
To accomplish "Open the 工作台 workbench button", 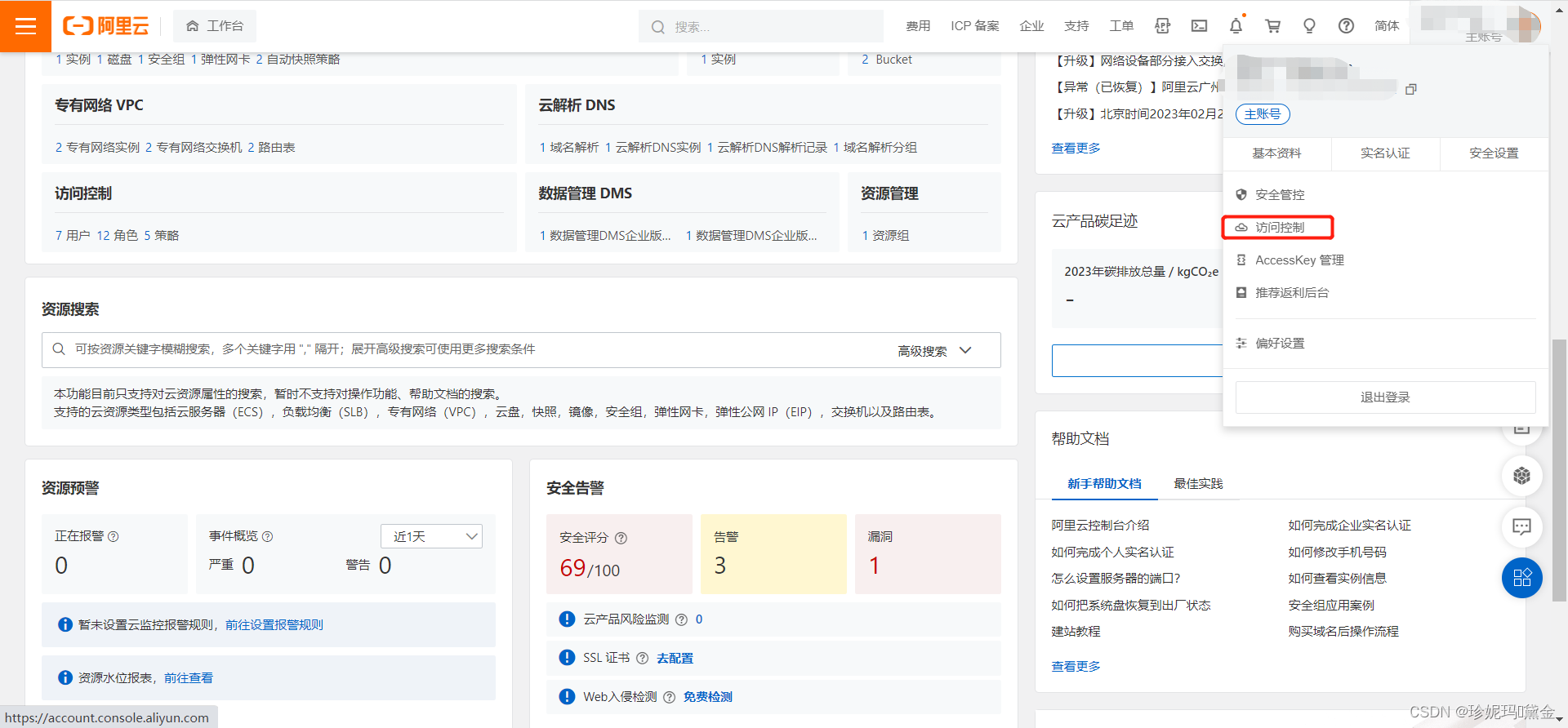I will pos(215,26).
